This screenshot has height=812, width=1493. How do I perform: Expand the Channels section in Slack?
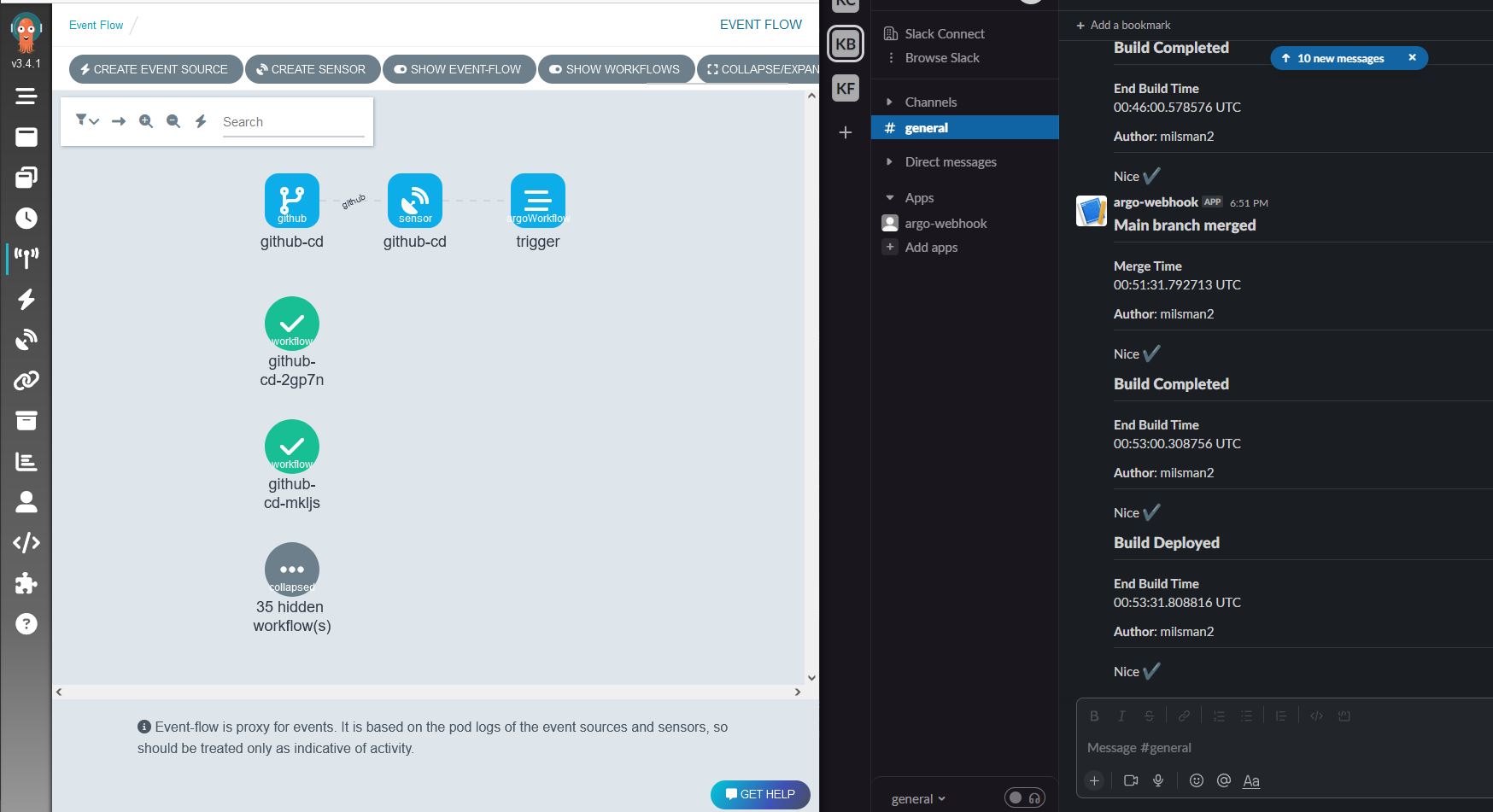889,102
